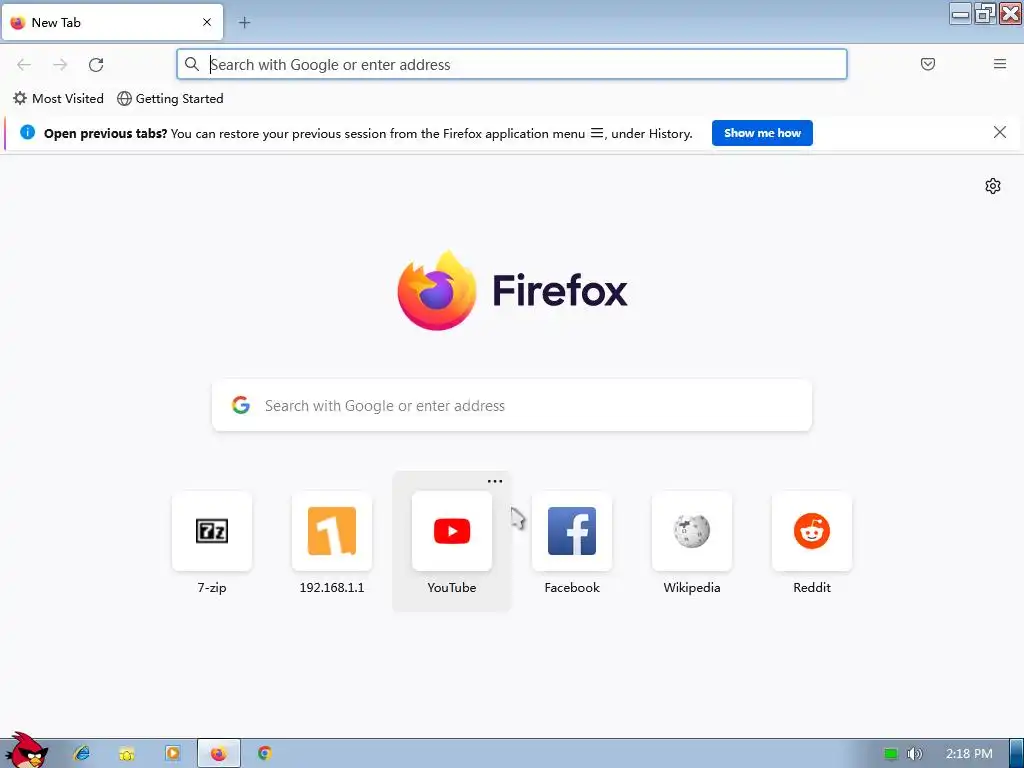Launch Chrome from the taskbar
The image size is (1024, 768).
tap(264, 754)
